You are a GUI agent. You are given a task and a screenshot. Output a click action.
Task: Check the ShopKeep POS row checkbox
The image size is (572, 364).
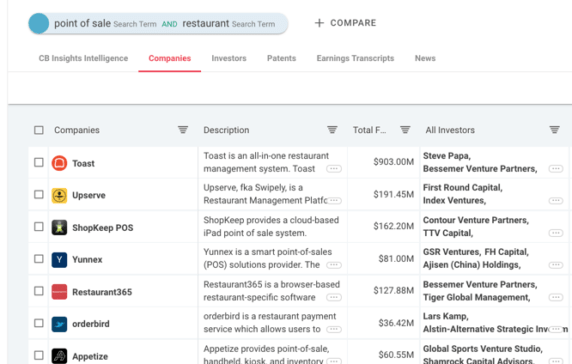pyautogui.click(x=39, y=226)
